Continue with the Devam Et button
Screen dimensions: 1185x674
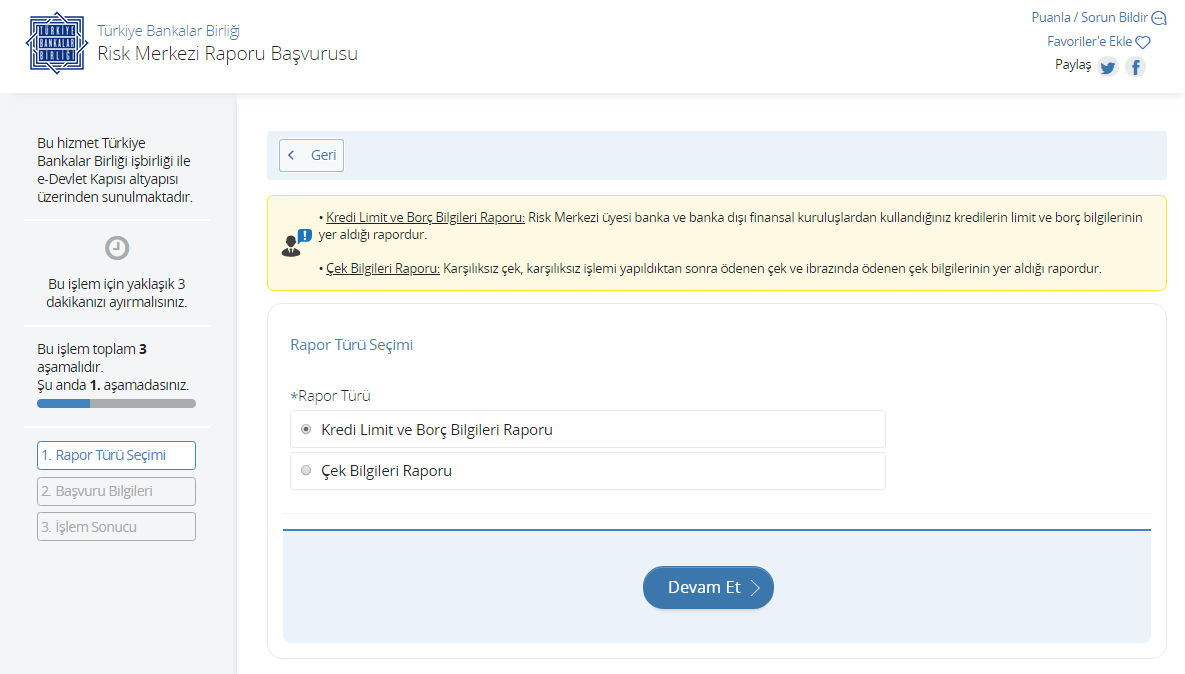click(708, 587)
